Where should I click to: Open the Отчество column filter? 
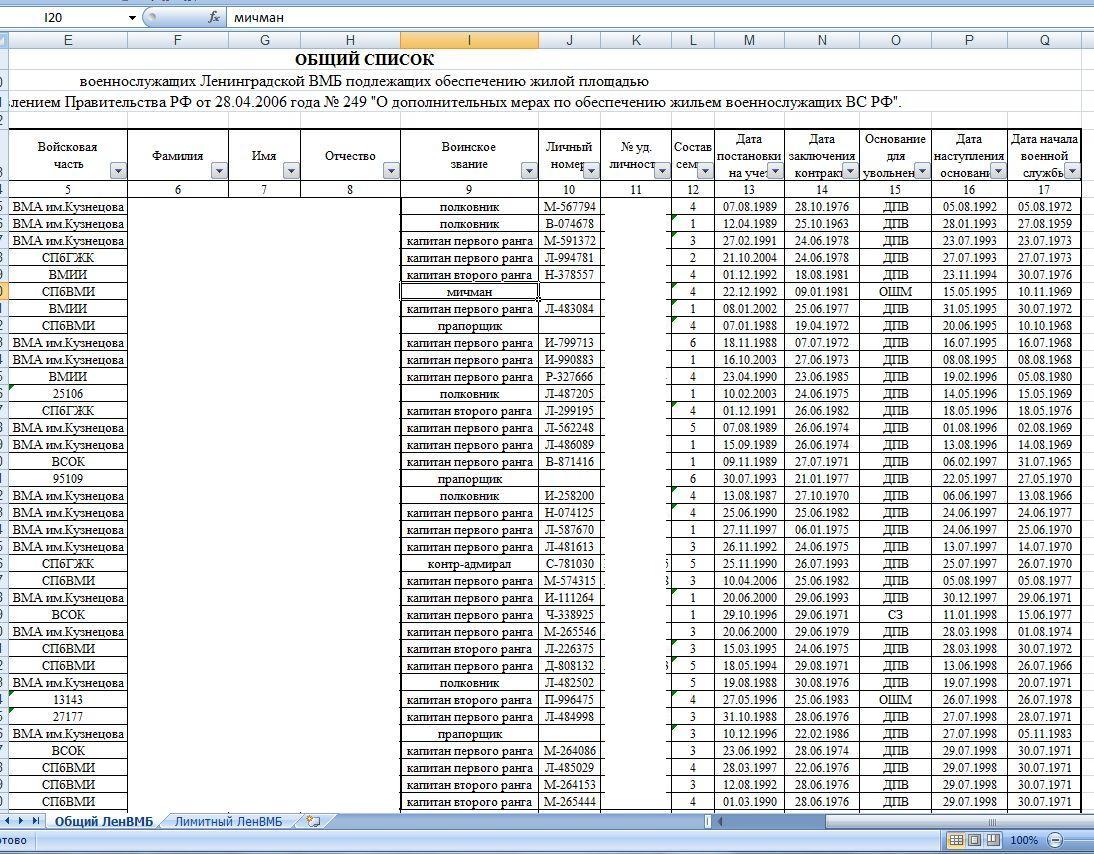tap(391, 171)
